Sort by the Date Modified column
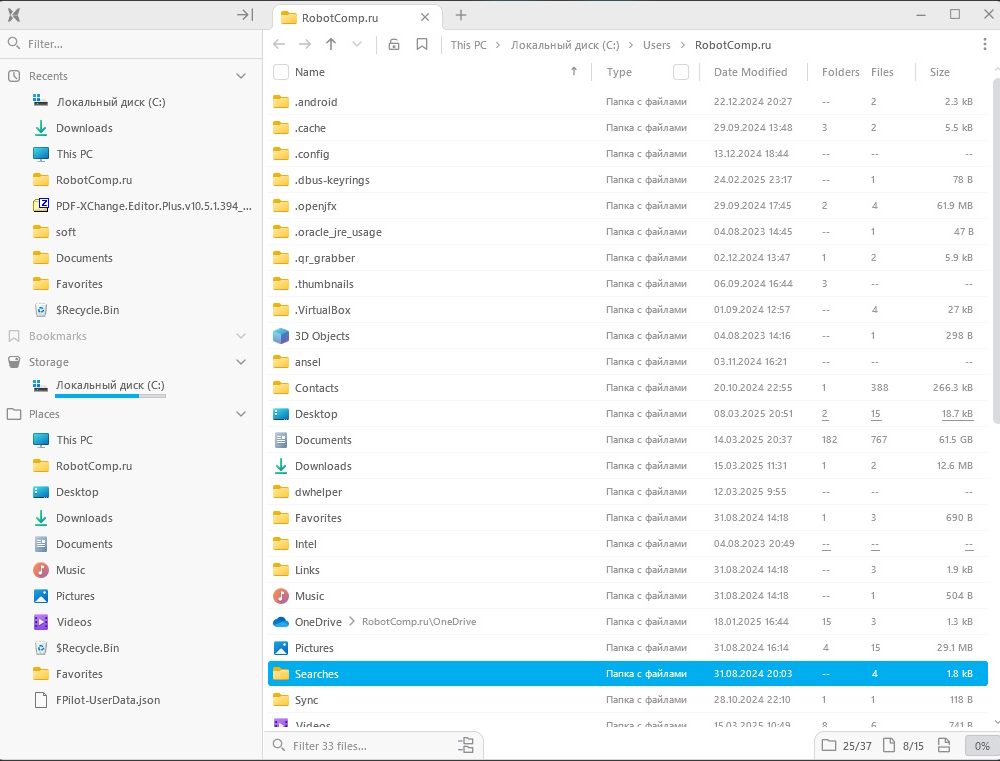Viewport: 1000px width, 761px height. 750,72
